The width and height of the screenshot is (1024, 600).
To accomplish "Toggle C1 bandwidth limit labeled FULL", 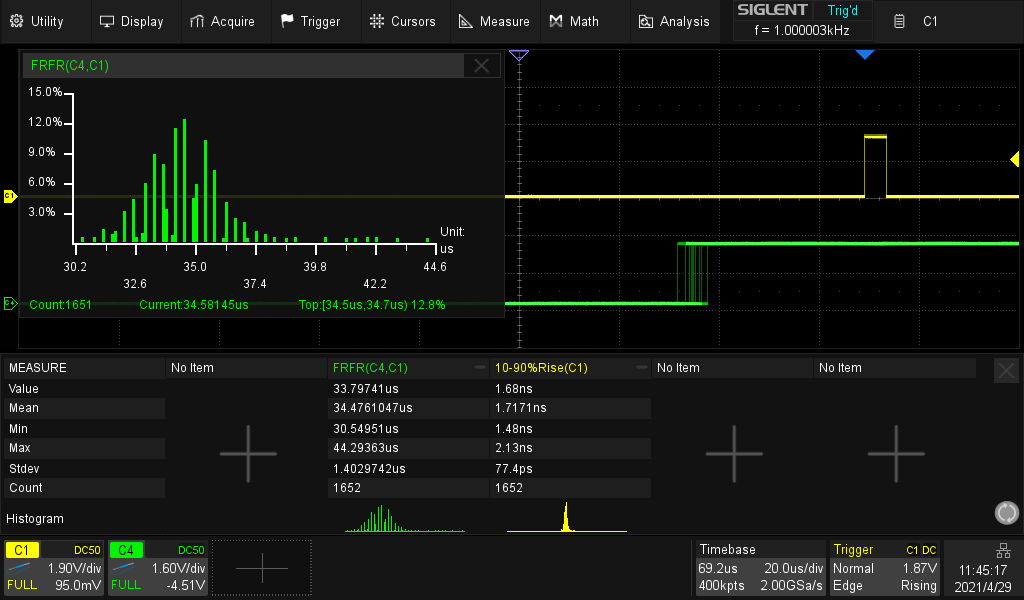I will [20, 585].
